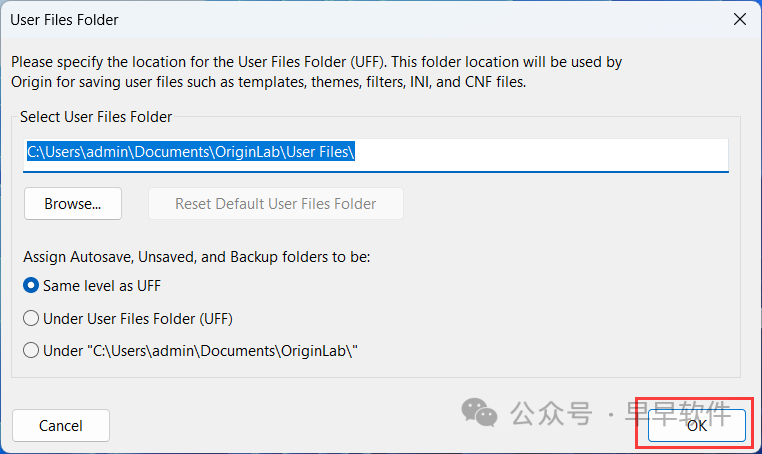This screenshot has width=762, height=454.
Task: Click the highlighted 'User Files\' path text
Action: (320, 152)
